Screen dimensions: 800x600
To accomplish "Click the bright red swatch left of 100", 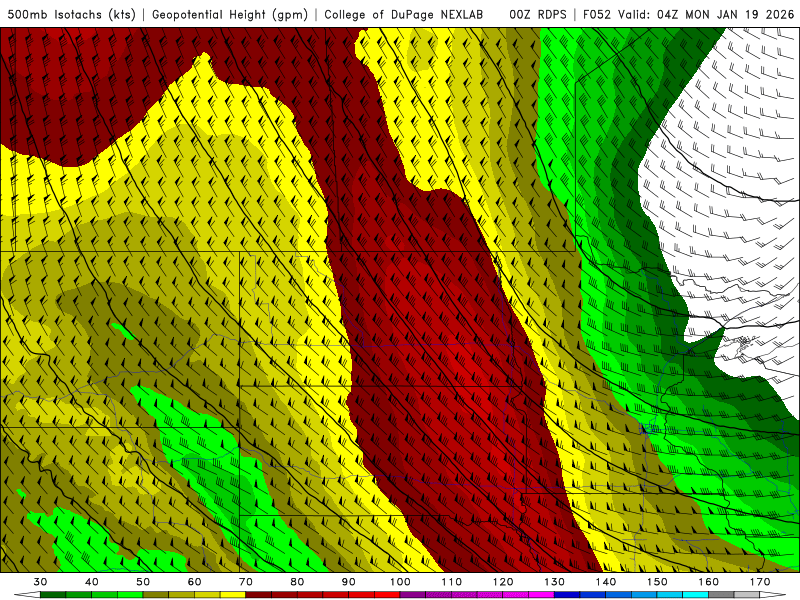I will point(387,595).
